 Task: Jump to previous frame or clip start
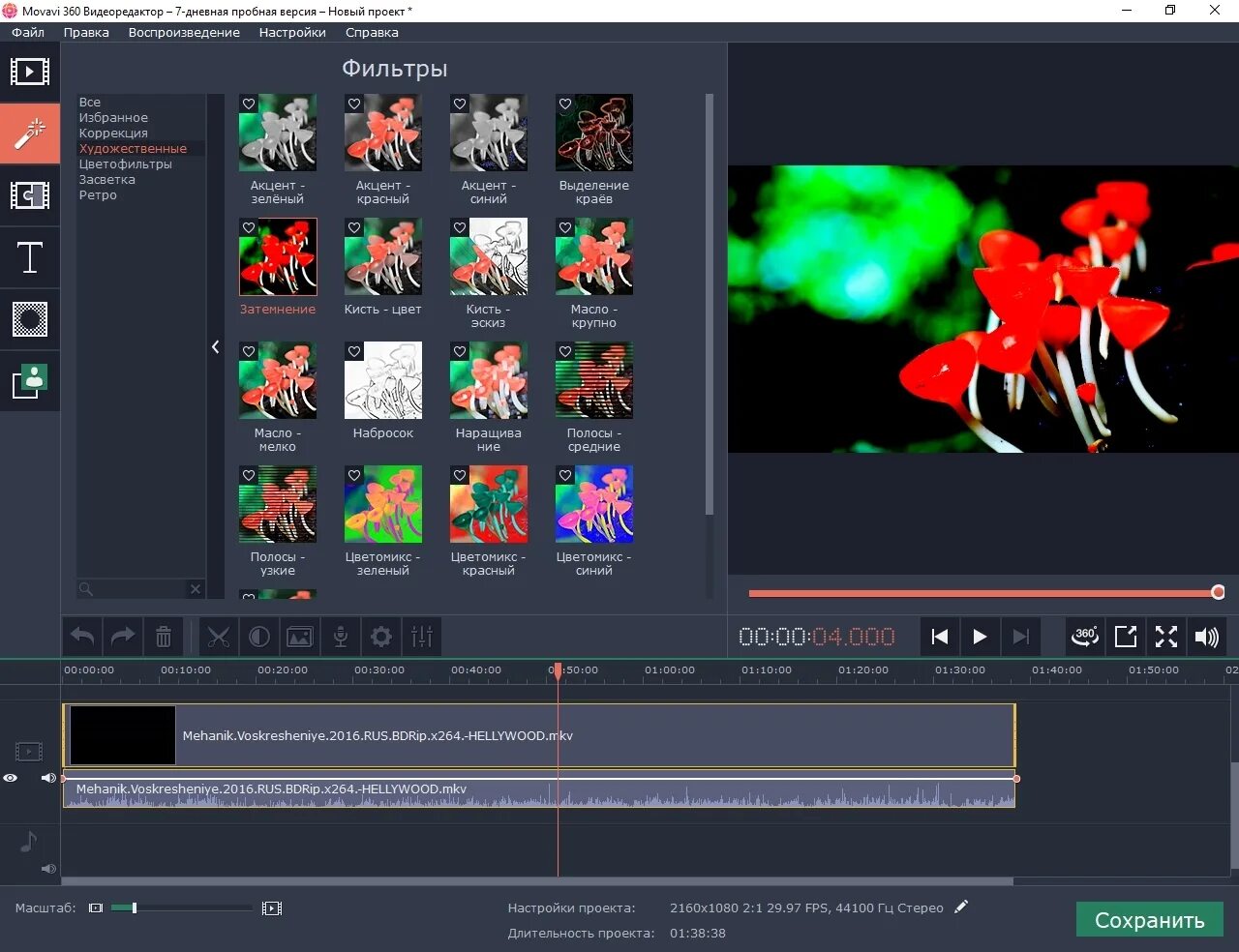(x=939, y=637)
